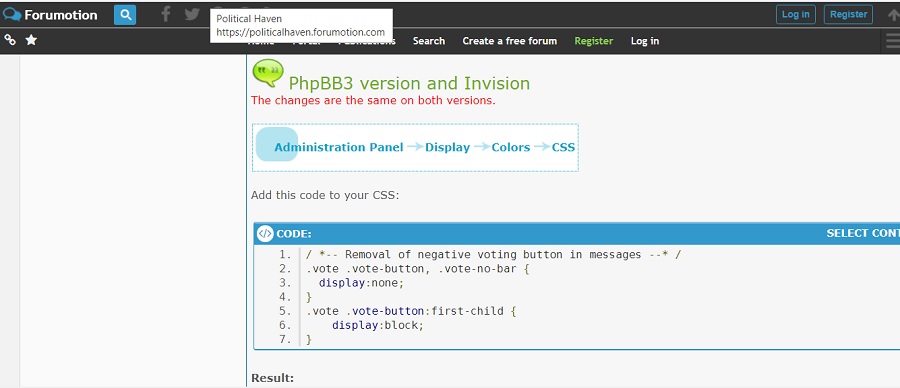The height and width of the screenshot is (388, 900).
Task: Click Log in in the navigation bar
Action: click(x=645, y=41)
